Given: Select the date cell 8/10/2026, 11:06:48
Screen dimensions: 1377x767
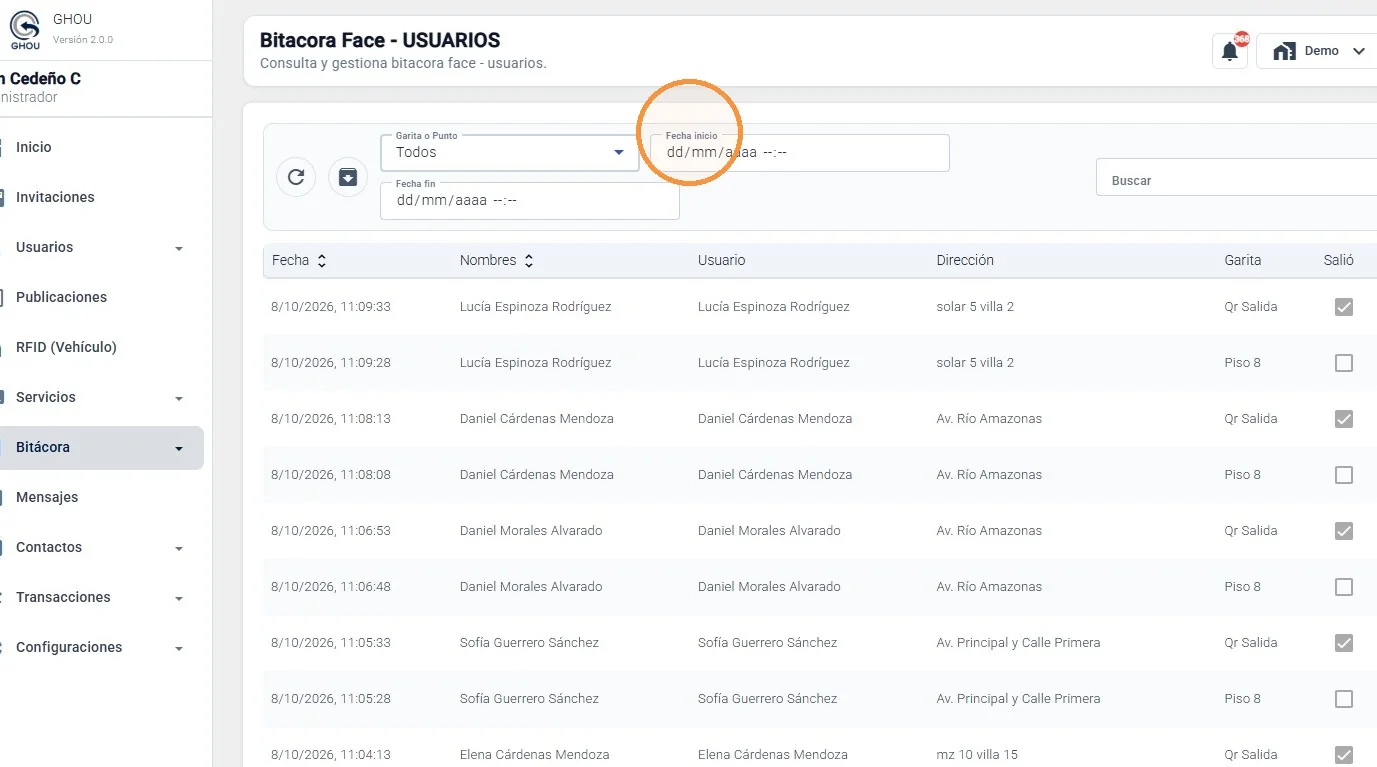Looking at the screenshot, I should coord(331,587).
